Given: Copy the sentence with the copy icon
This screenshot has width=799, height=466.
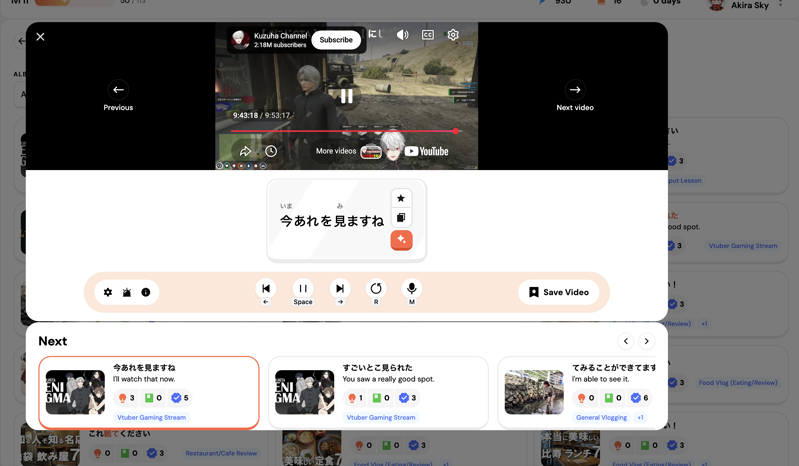Looking at the screenshot, I should 401,218.
